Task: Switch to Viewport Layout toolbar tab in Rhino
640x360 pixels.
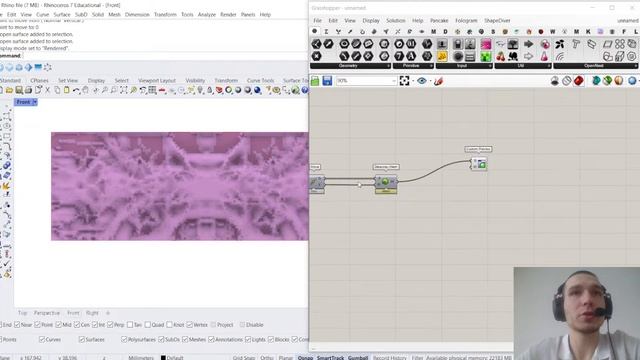Action: click(157, 80)
